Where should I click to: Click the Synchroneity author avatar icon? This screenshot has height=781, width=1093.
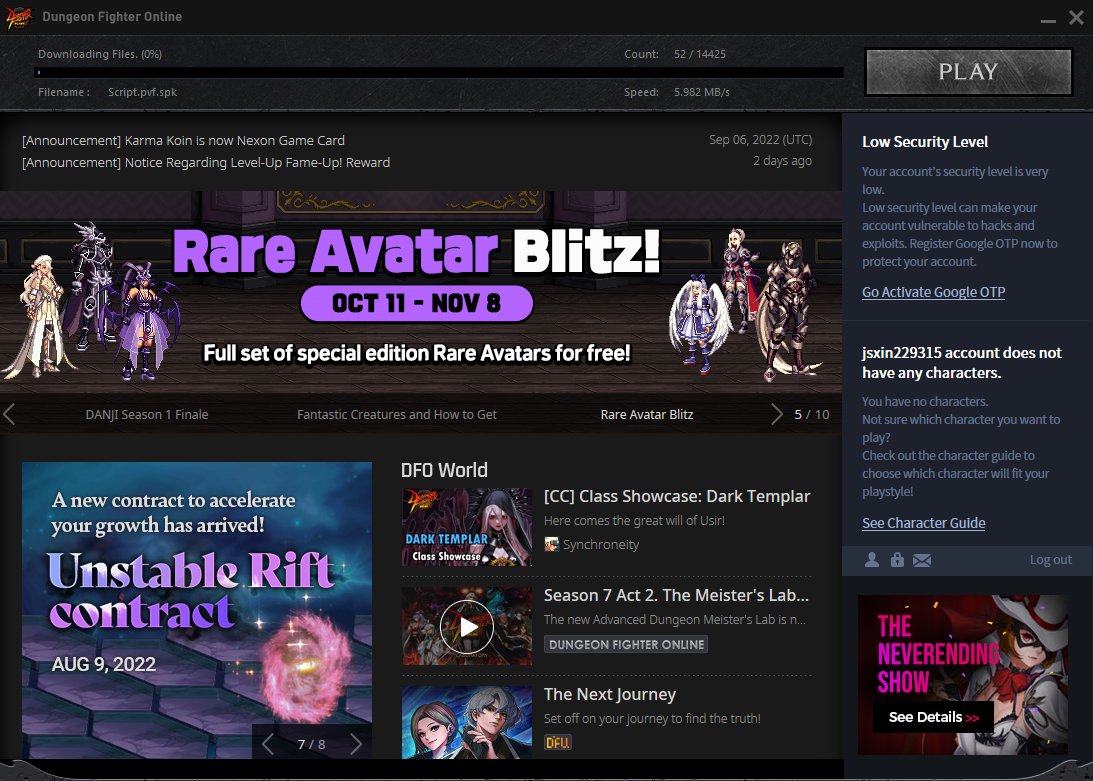[551, 545]
